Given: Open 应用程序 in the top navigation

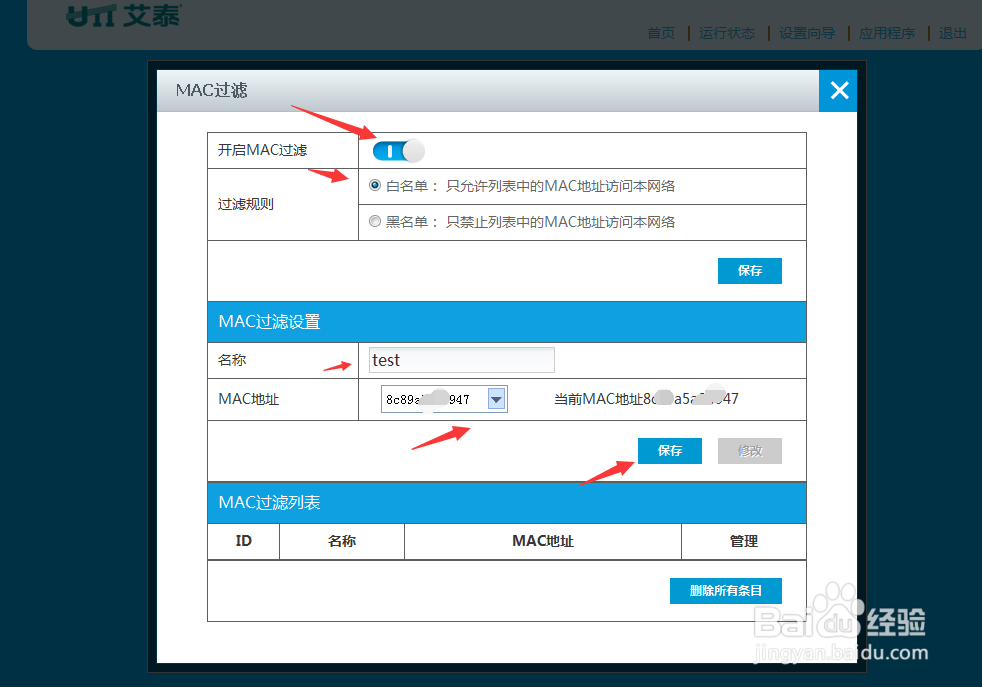Looking at the screenshot, I should pyautogui.click(x=887, y=33).
